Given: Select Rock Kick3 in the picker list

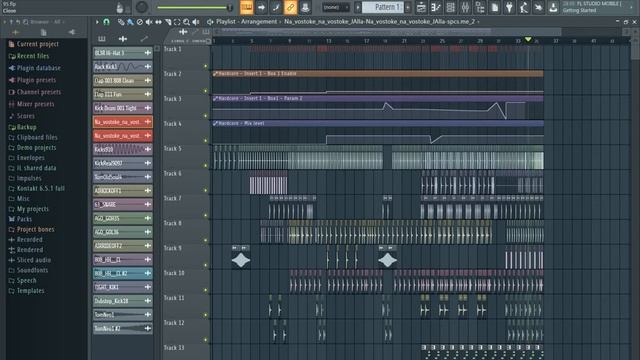Looking at the screenshot, I should tap(122, 67).
